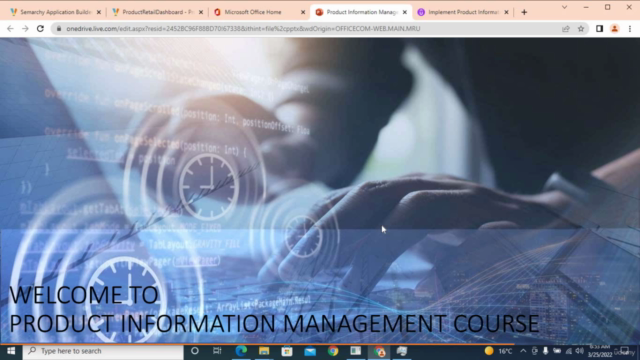This screenshot has width=640, height=360.
Task: Open the volume control in the tray
Action: 579,351
